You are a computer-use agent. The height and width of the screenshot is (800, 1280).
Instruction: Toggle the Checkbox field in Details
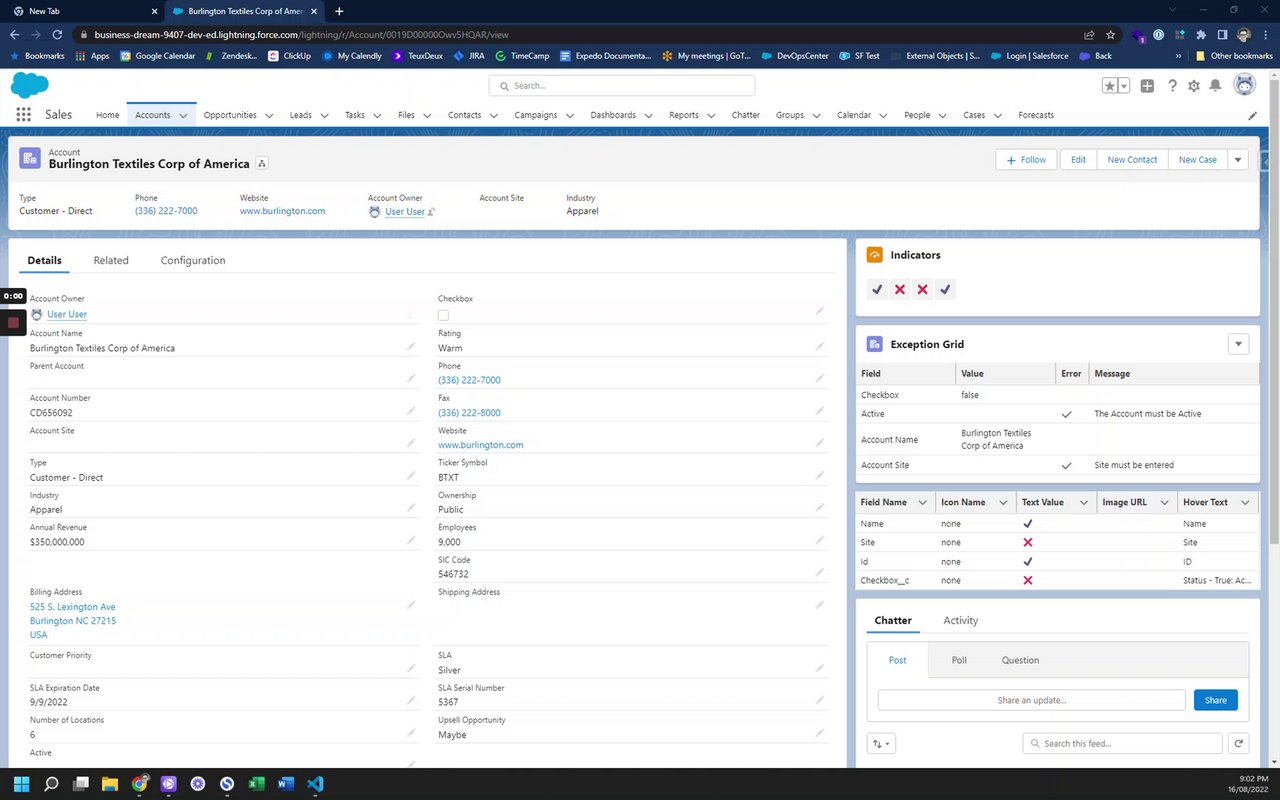(443, 315)
